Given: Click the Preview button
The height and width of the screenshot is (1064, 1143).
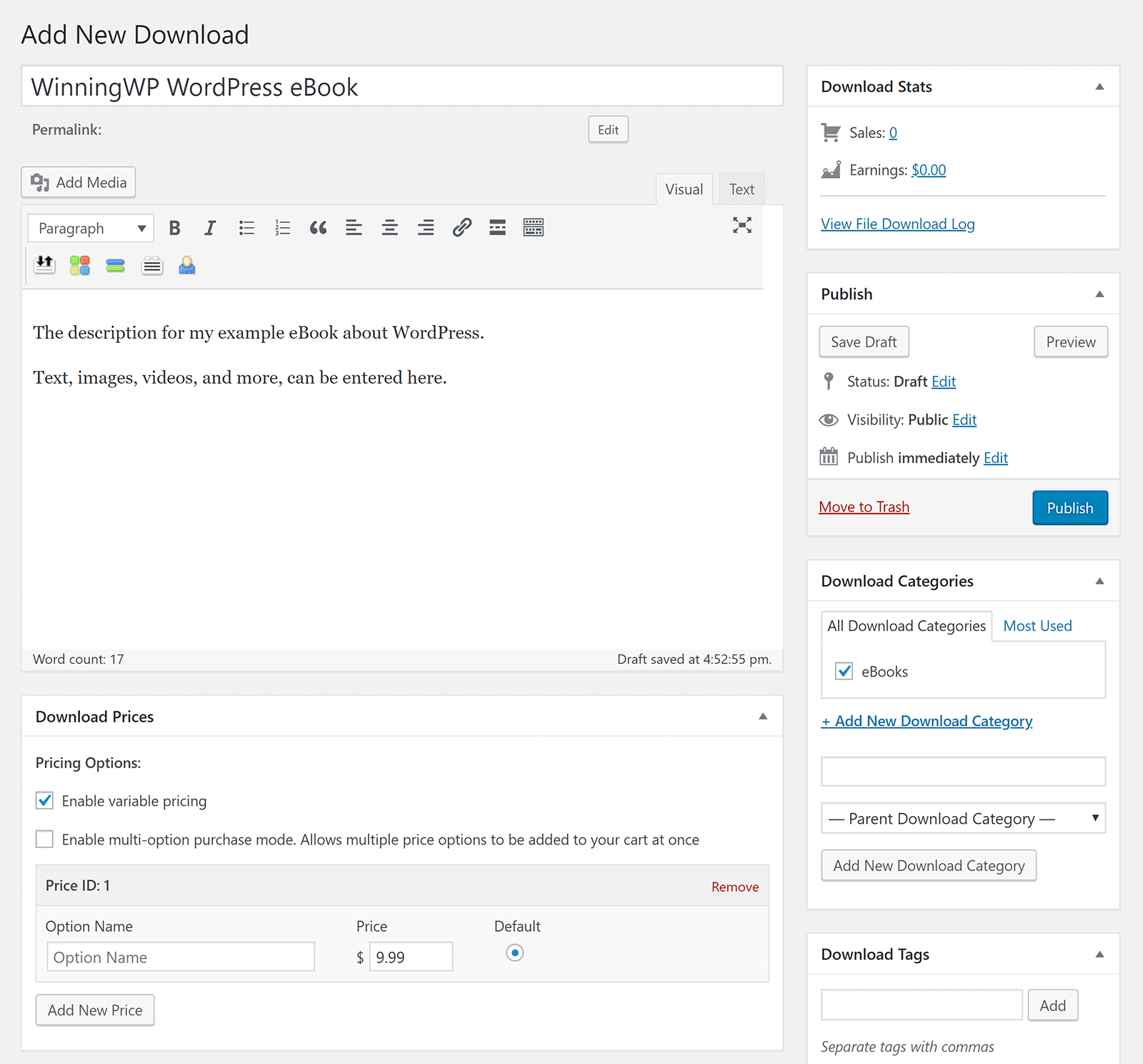Looking at the screenshot, I should [1071, 342].
